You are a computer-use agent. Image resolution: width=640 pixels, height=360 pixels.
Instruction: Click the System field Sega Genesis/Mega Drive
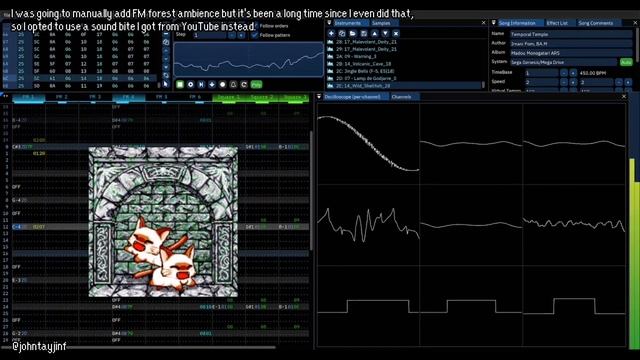(563, 62)
